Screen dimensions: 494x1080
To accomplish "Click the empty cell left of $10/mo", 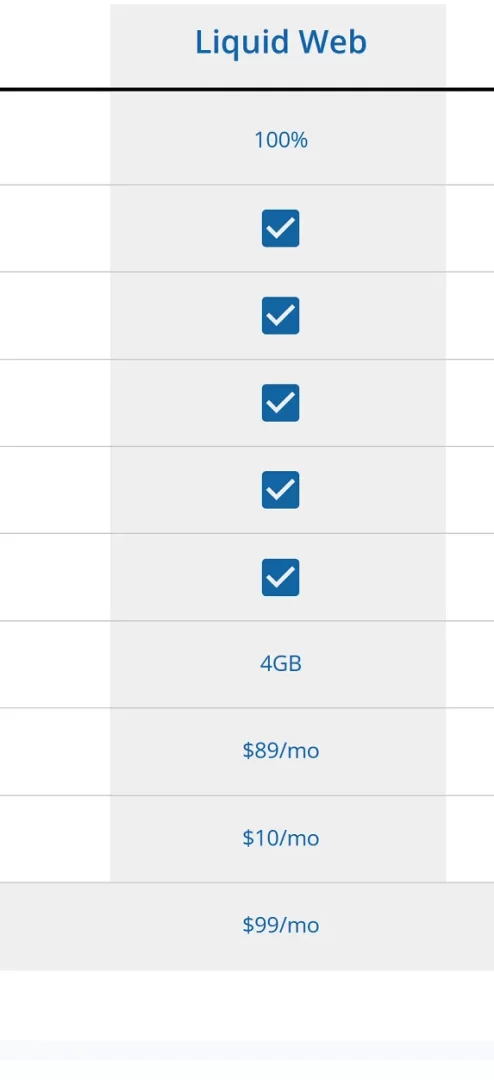I will (x=55, y=838).
